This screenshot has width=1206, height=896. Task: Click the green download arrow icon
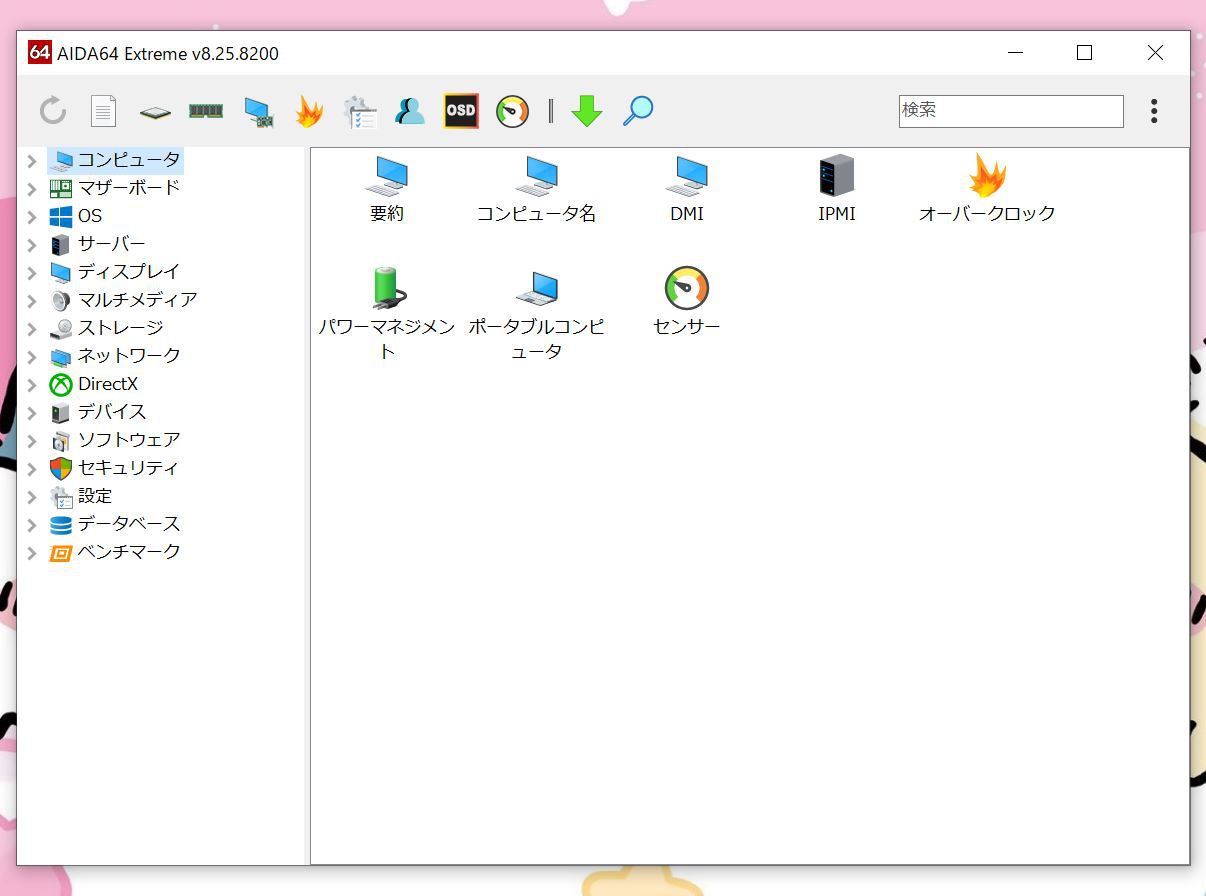587,111
